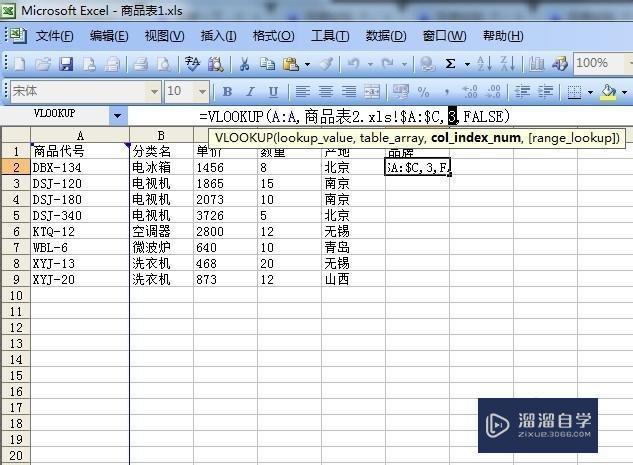Click the 100% zoom box
The image size is (633, 465).
tap(599, 63)
